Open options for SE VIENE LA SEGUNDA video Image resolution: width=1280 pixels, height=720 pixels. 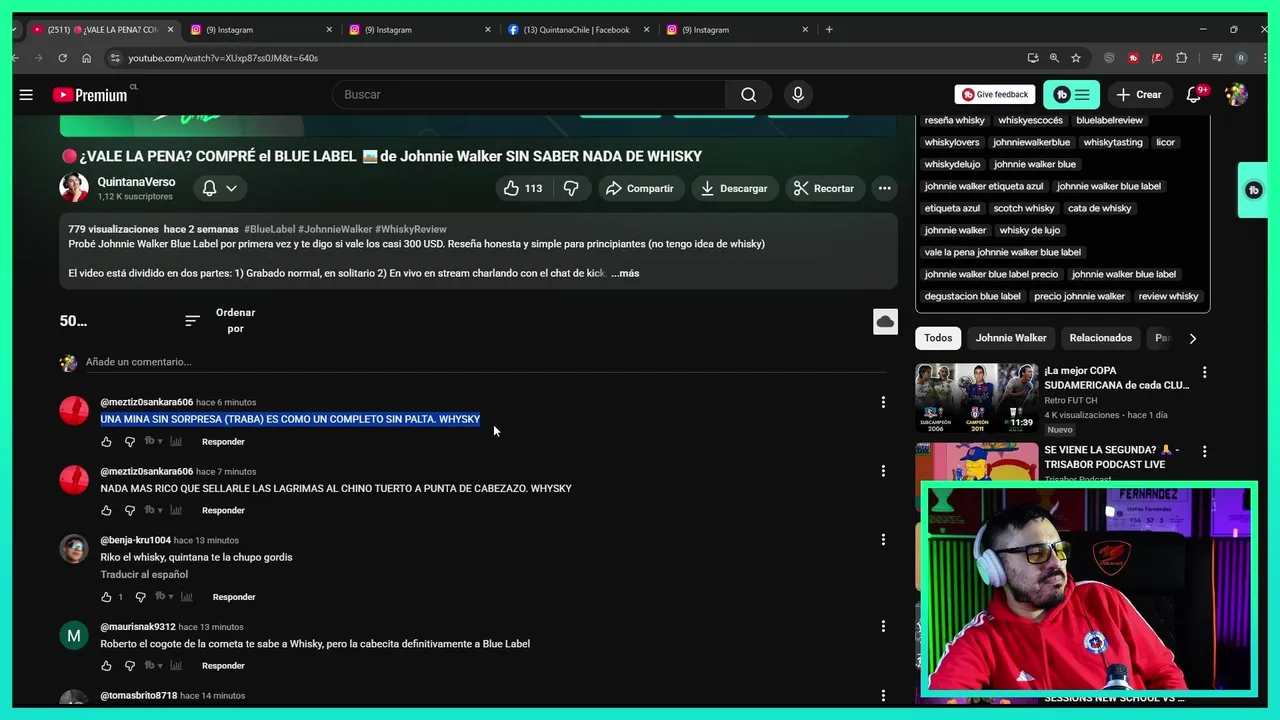coord(1204,451)
